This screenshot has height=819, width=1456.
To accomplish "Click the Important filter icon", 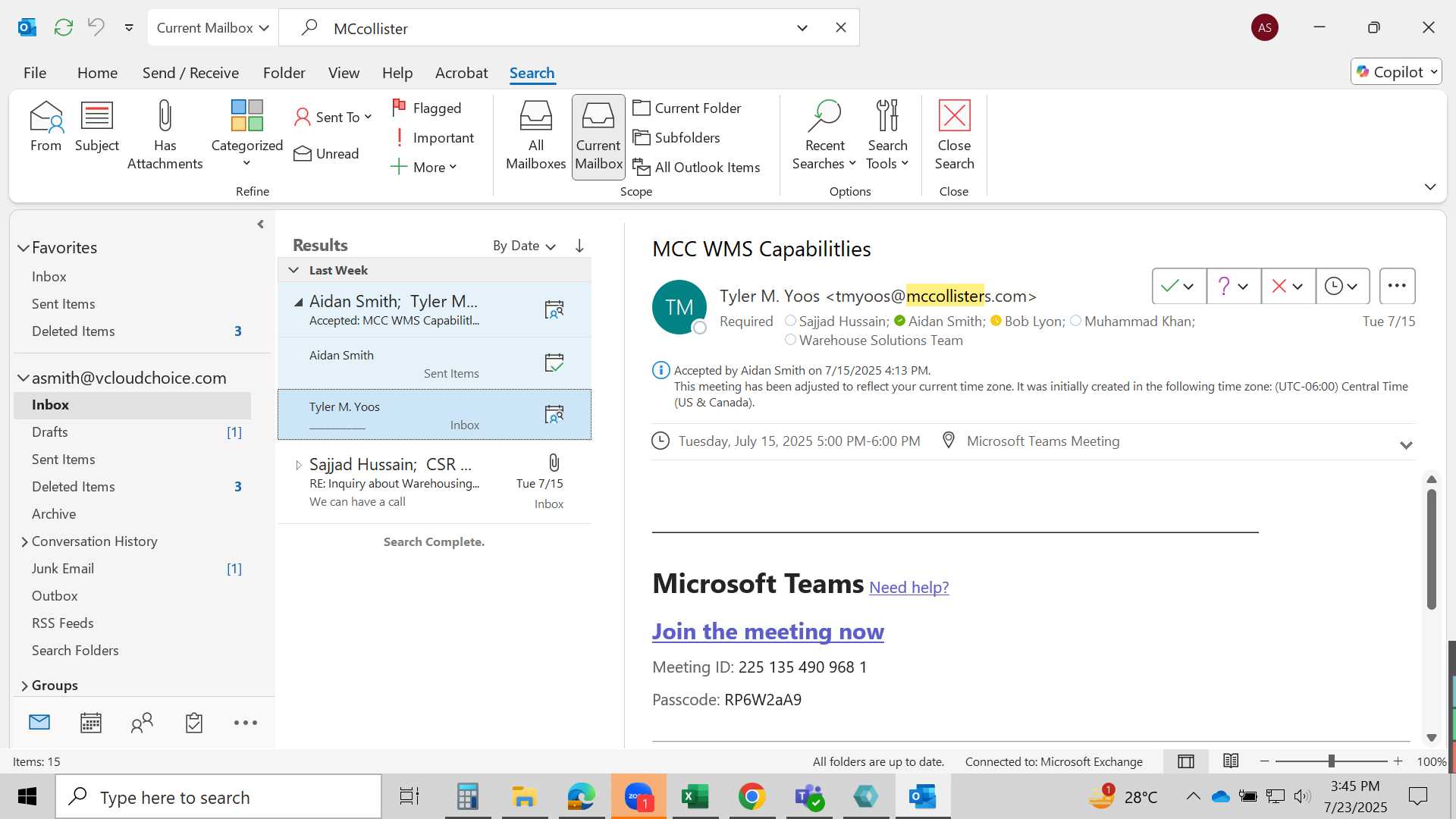I will click(x=399, y=137).
